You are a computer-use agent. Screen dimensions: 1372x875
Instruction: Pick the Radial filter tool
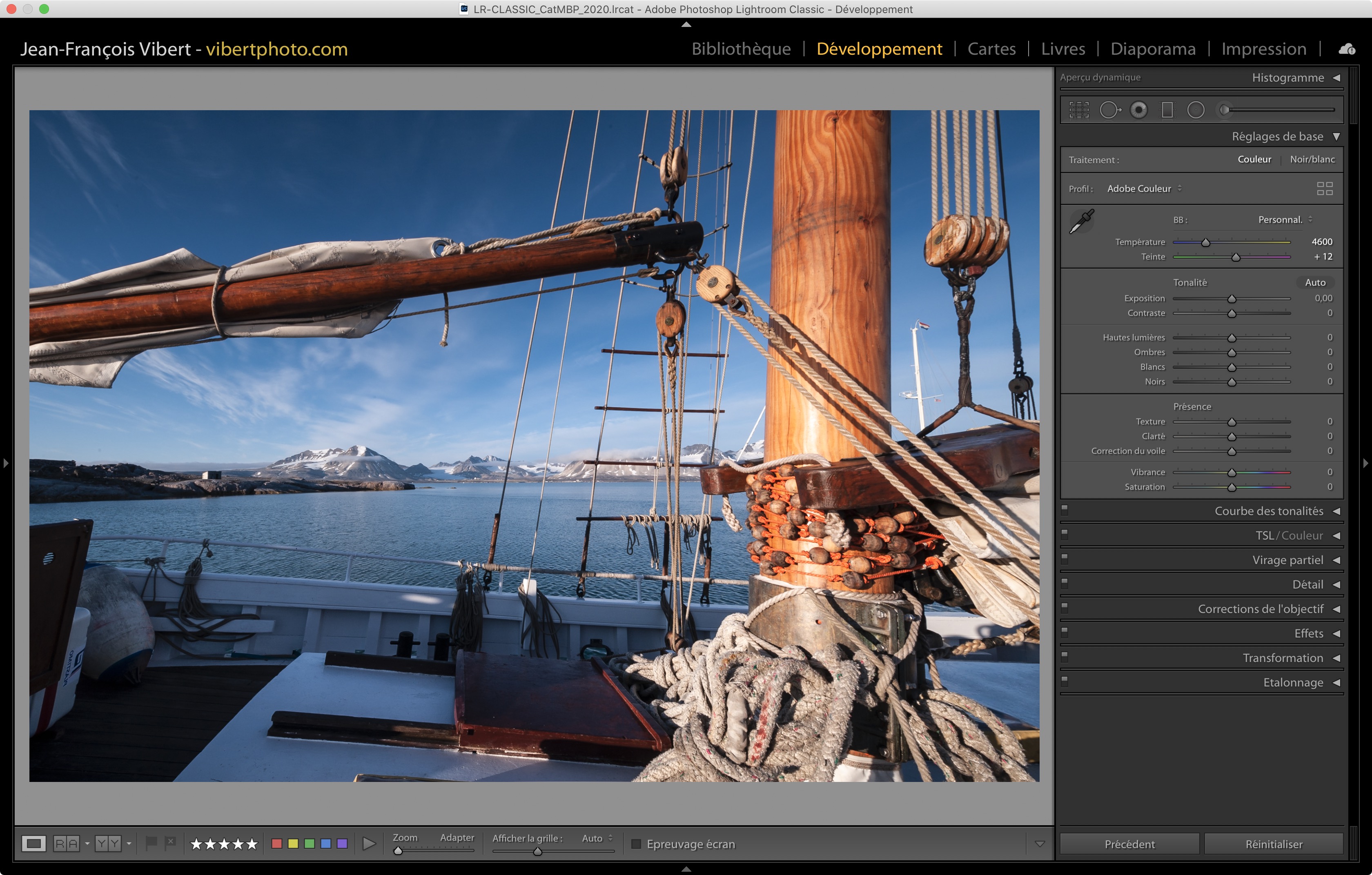[x=1195, y=110]
